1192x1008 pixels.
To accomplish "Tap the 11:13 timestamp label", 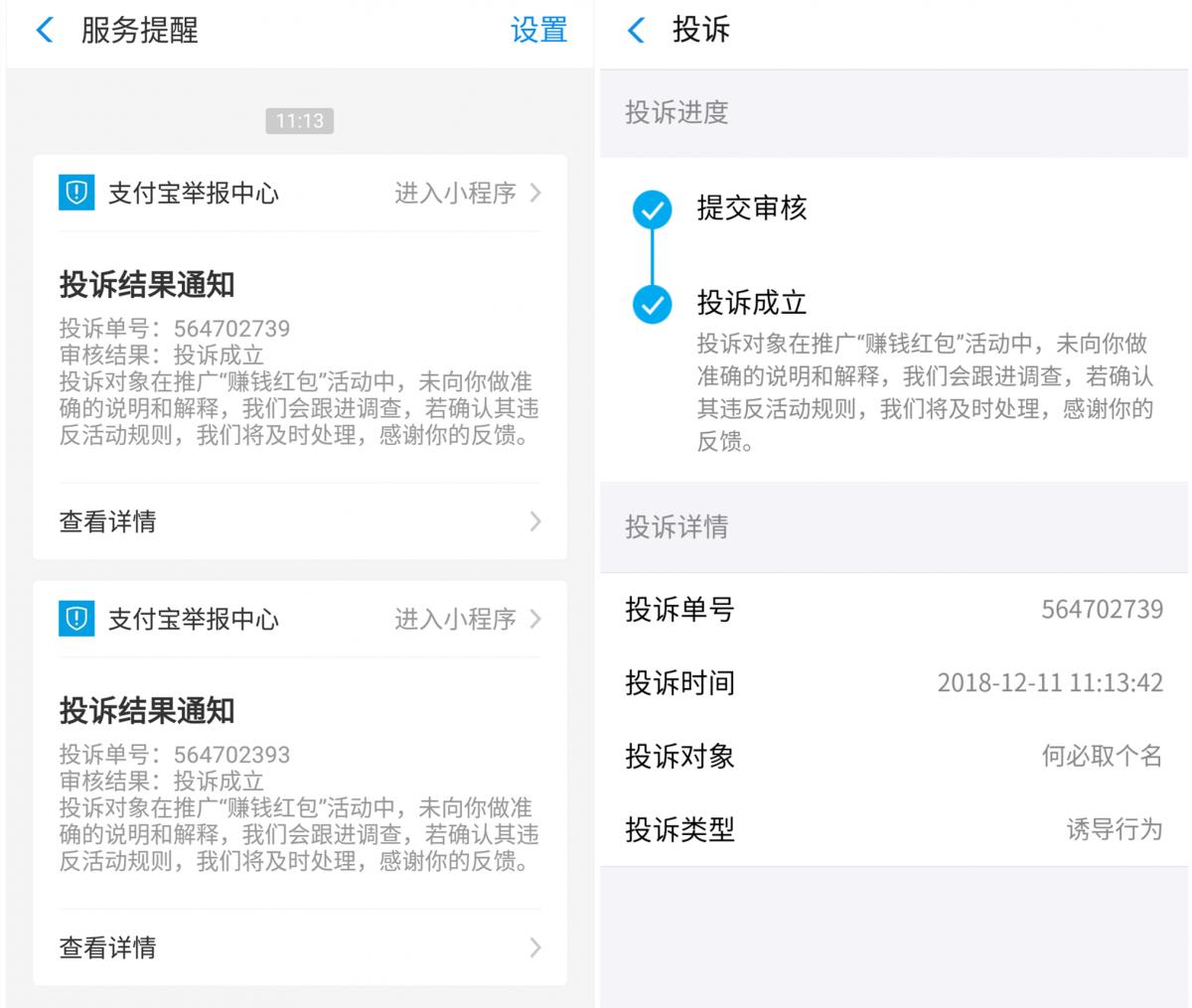I will 299,121.
